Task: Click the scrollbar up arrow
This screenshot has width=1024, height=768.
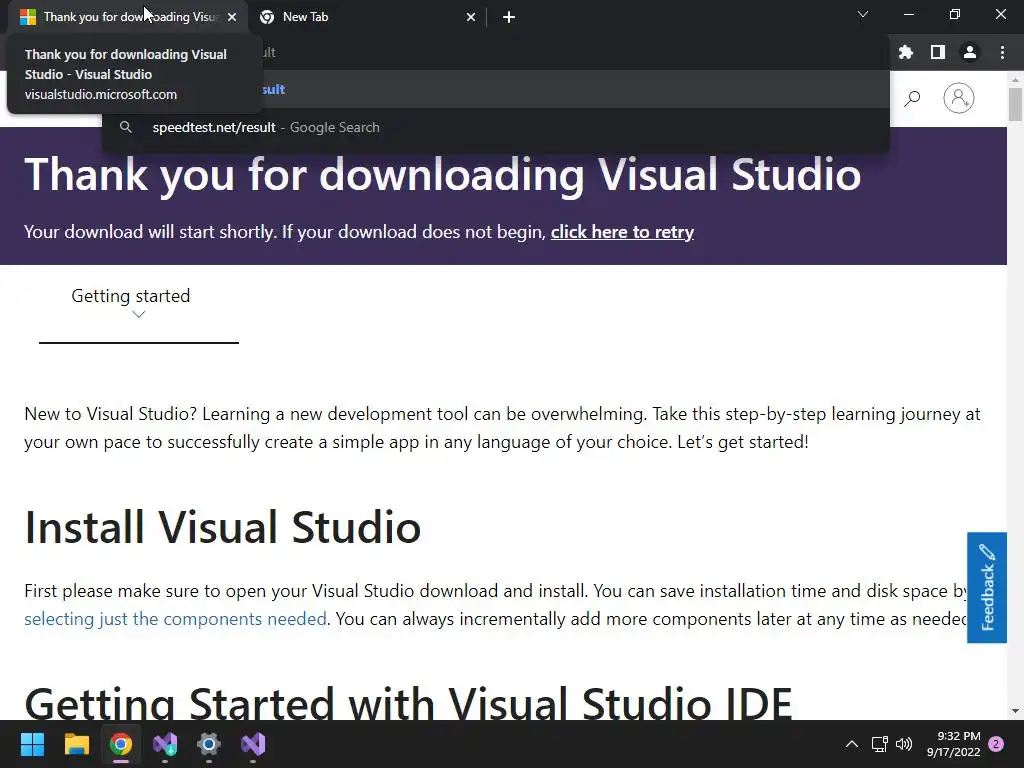Action: click(x=1015, y=79)
